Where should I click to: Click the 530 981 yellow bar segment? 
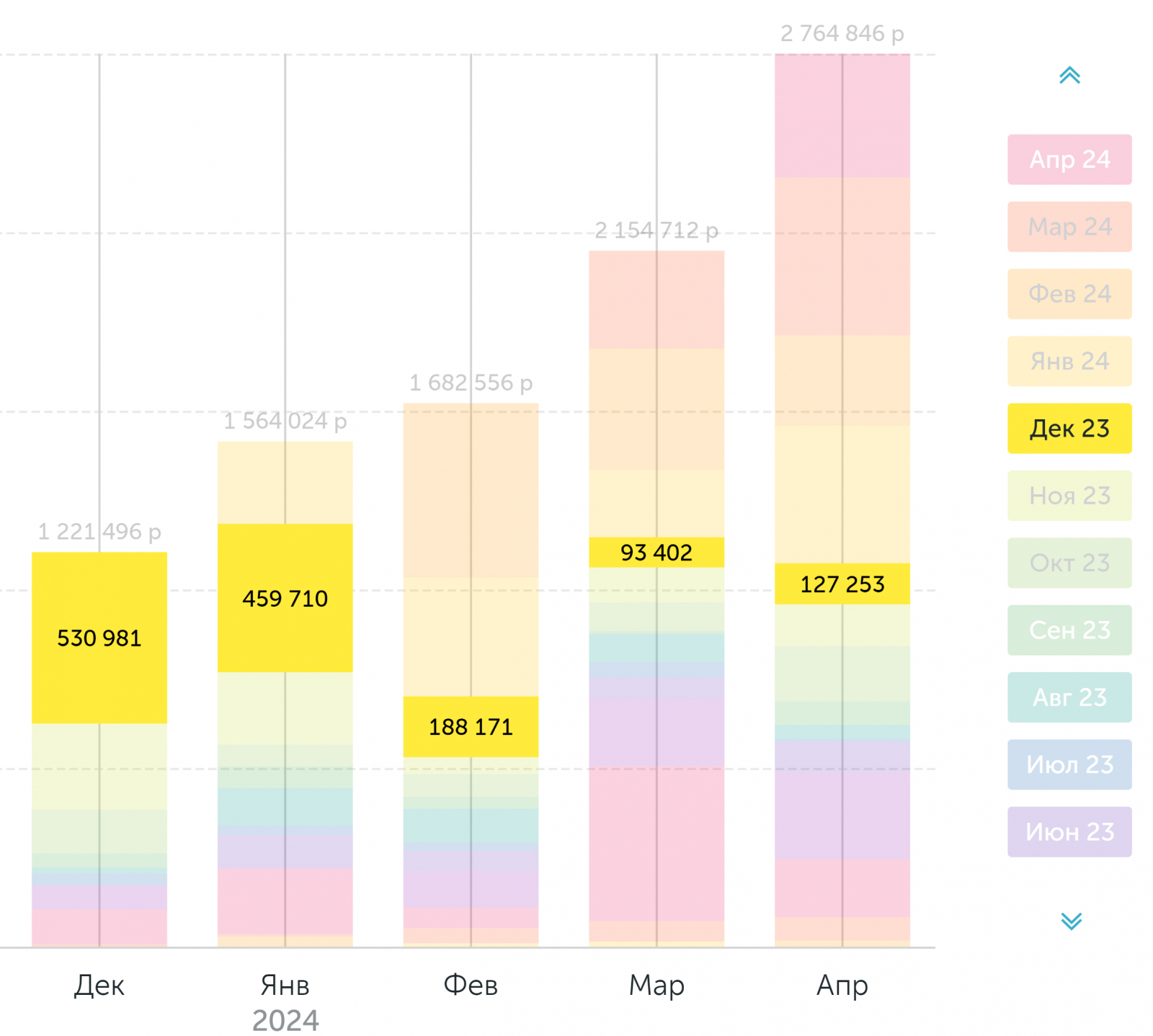[99, 638]
